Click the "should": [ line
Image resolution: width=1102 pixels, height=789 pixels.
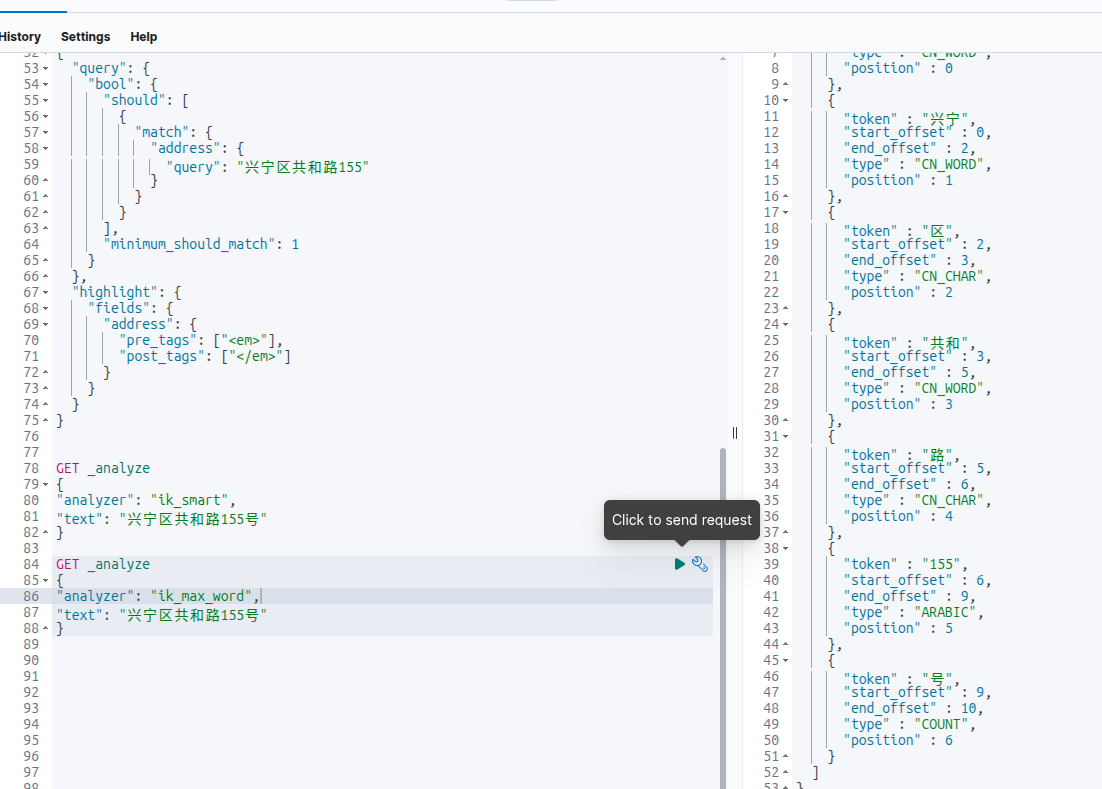(146, 100)
